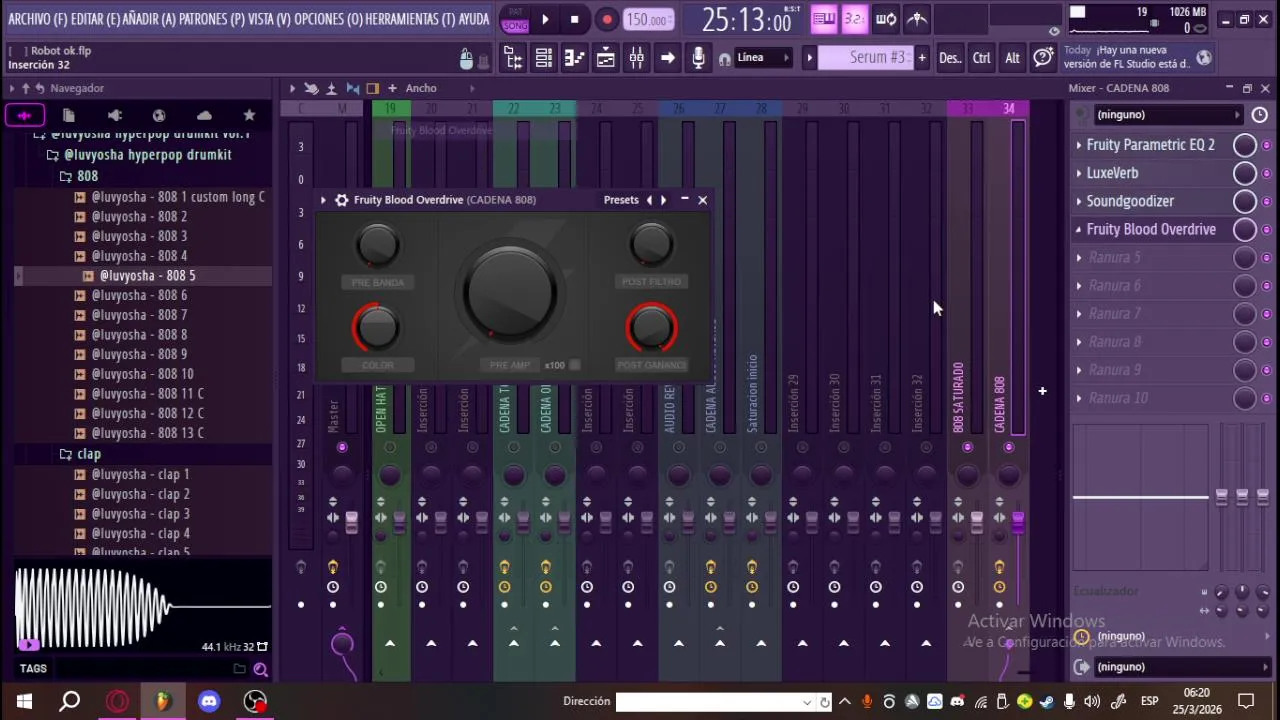This screenshot has height=720, width=1280.
Task: Open the ARCHIVO menu
Action: 38,19
